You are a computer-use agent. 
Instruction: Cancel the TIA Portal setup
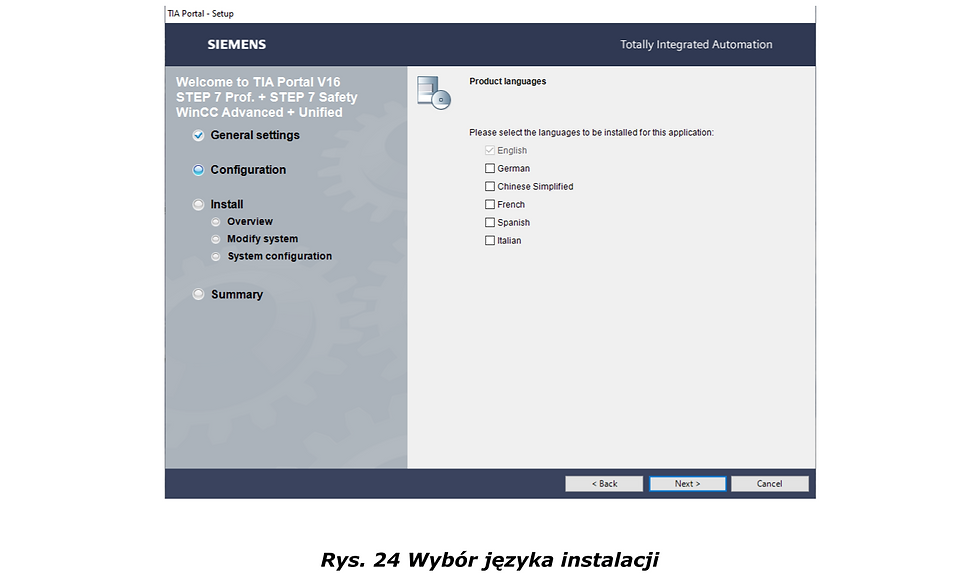(x=769, y=484)
